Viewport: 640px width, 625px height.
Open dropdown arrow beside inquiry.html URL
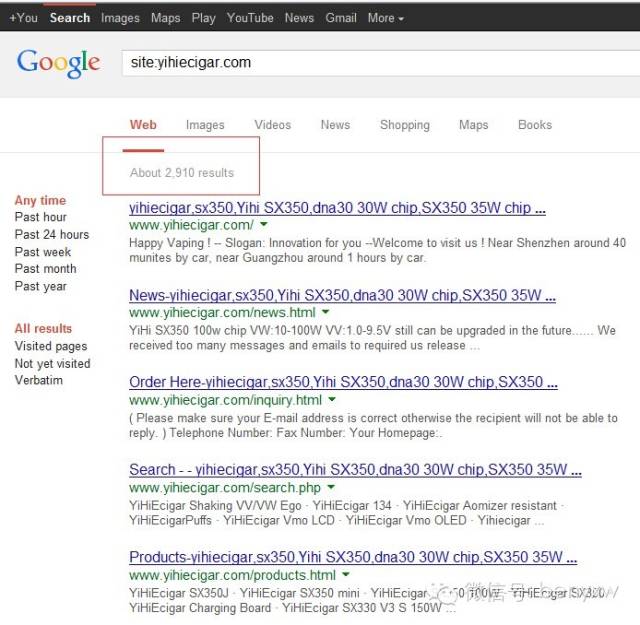332,399
